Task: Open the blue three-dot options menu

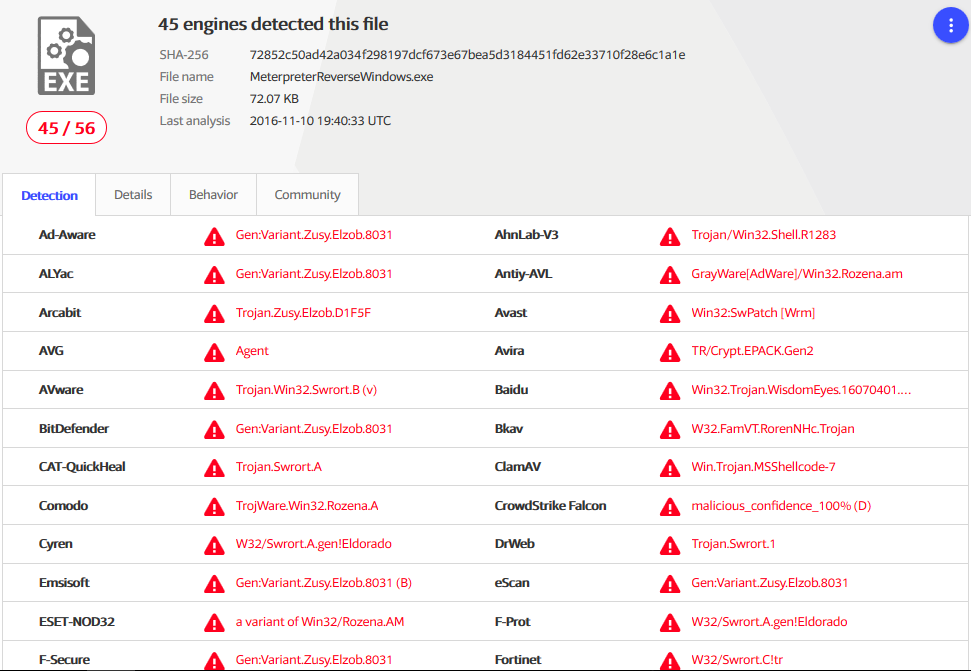Action: [x=951, y=25]
